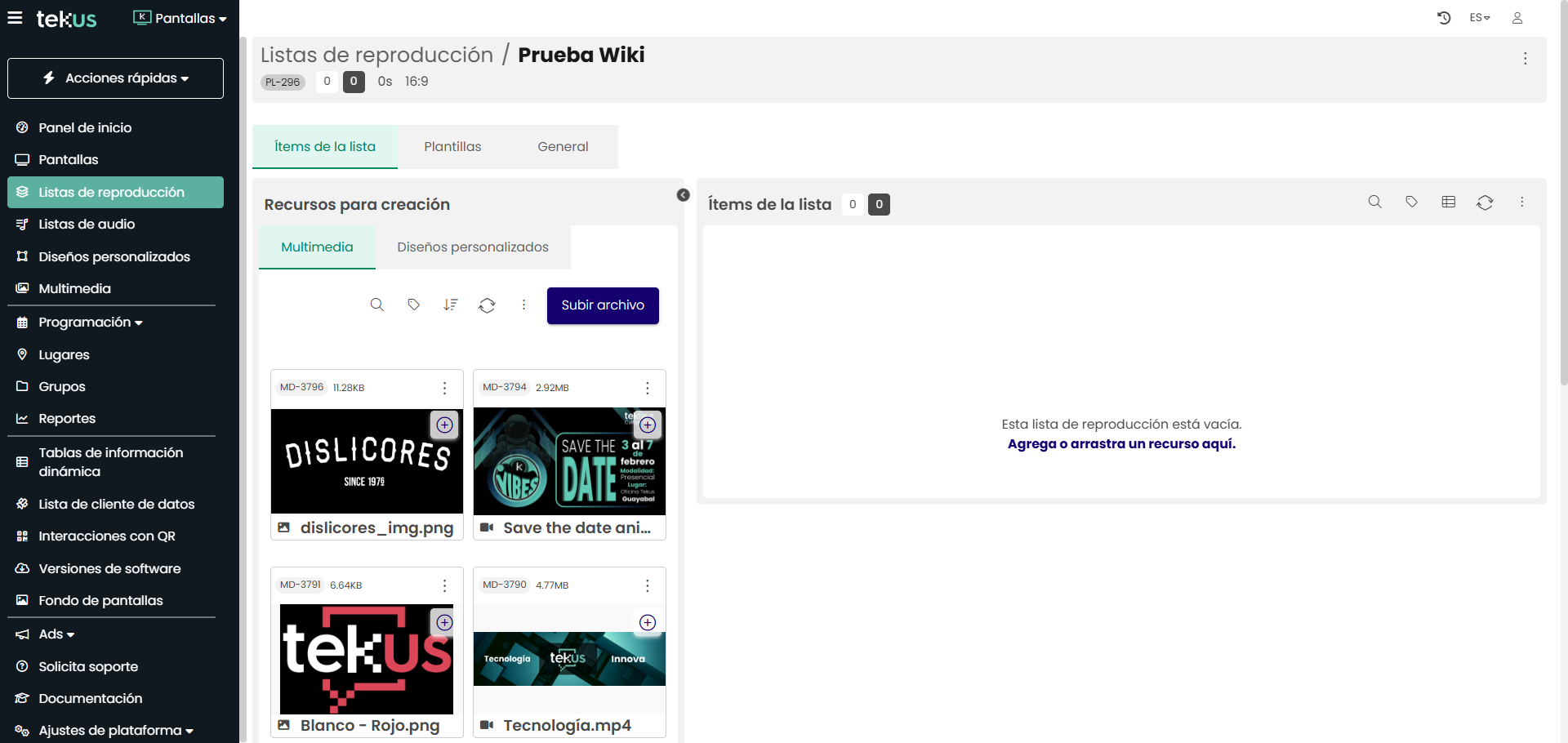The width and height of the screenshot is (1568, 743).
Task: Collapse the Recursos para creación panel
Action: [684, 195]
